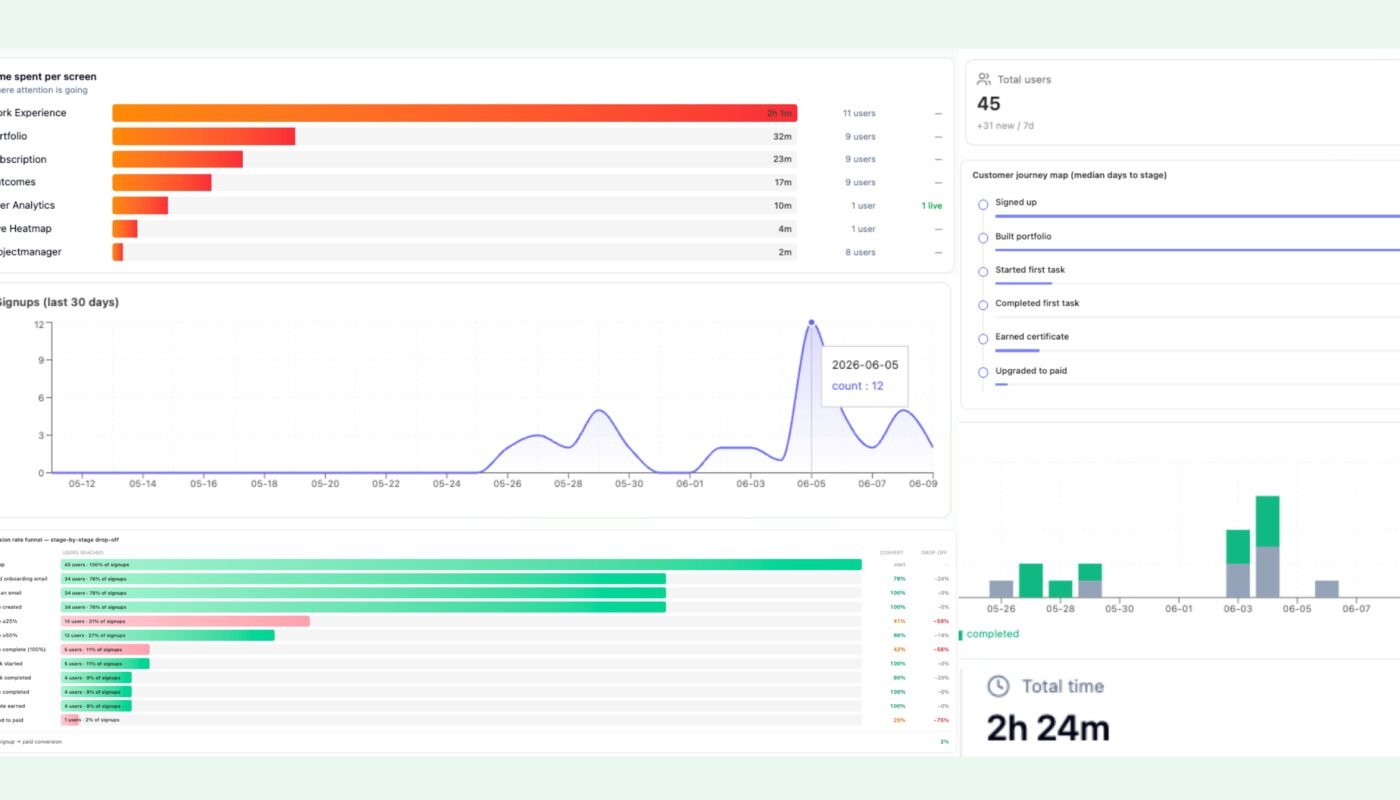Click the 86% convert value

898,635
